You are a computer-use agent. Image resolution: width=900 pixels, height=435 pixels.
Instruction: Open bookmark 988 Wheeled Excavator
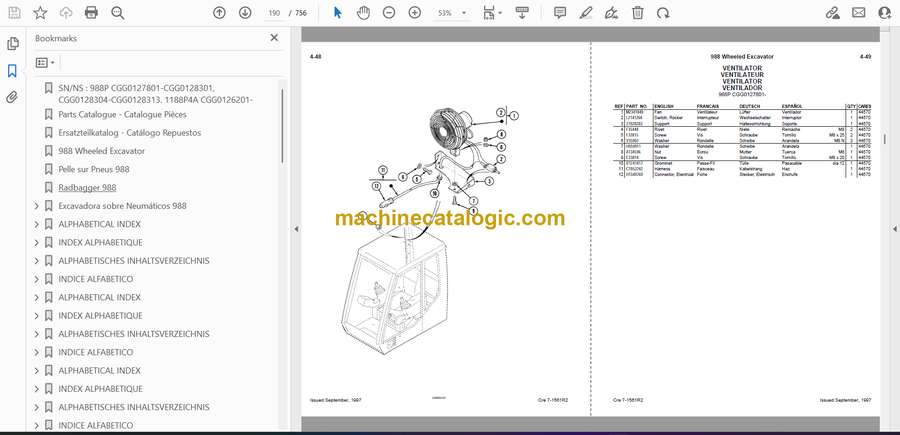102,151
